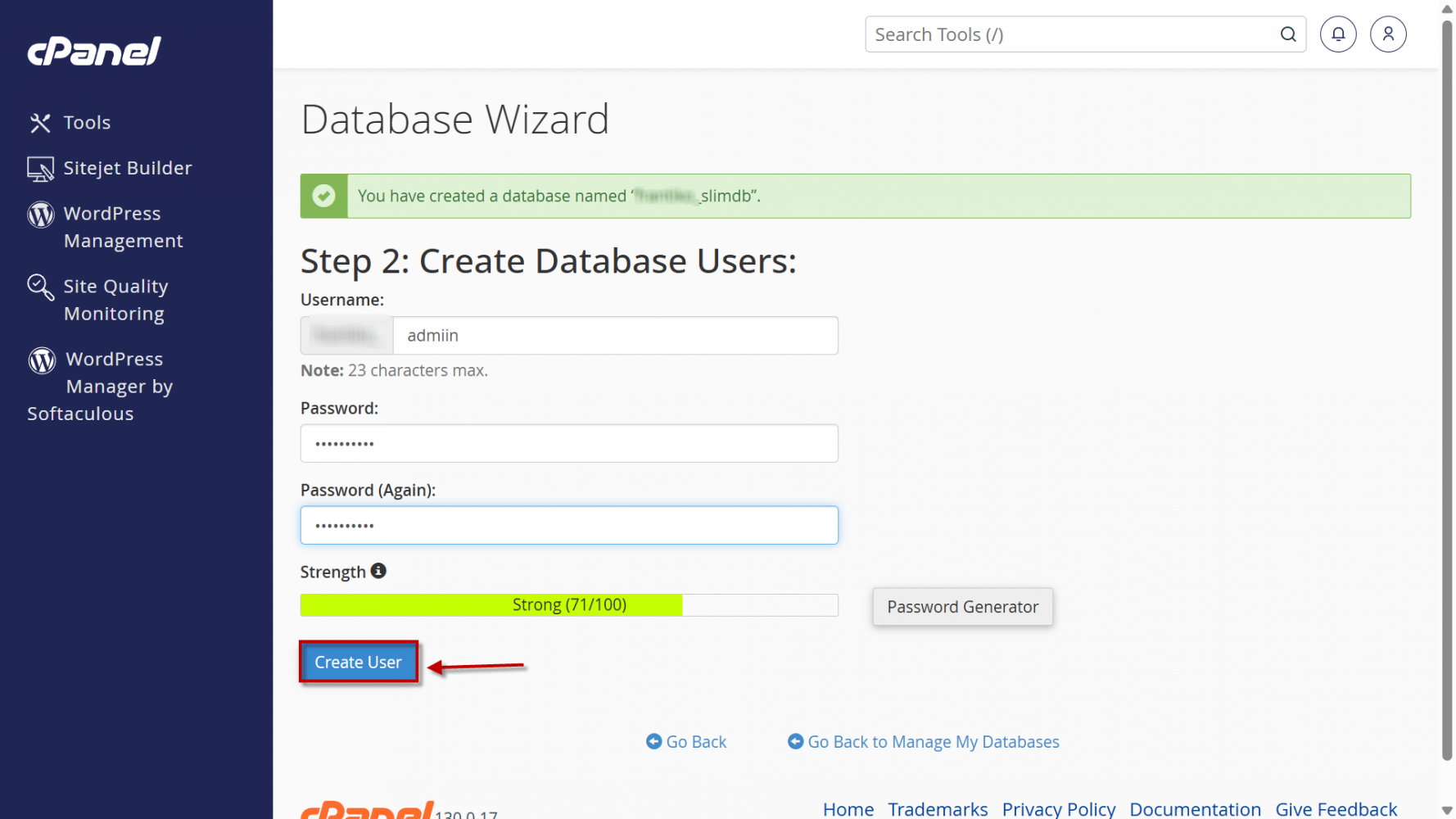Image resolution: width=1456 pixels, height=819 pixels.
Task: Click the WordPress Management icon
Action: [x=41, y=215]
